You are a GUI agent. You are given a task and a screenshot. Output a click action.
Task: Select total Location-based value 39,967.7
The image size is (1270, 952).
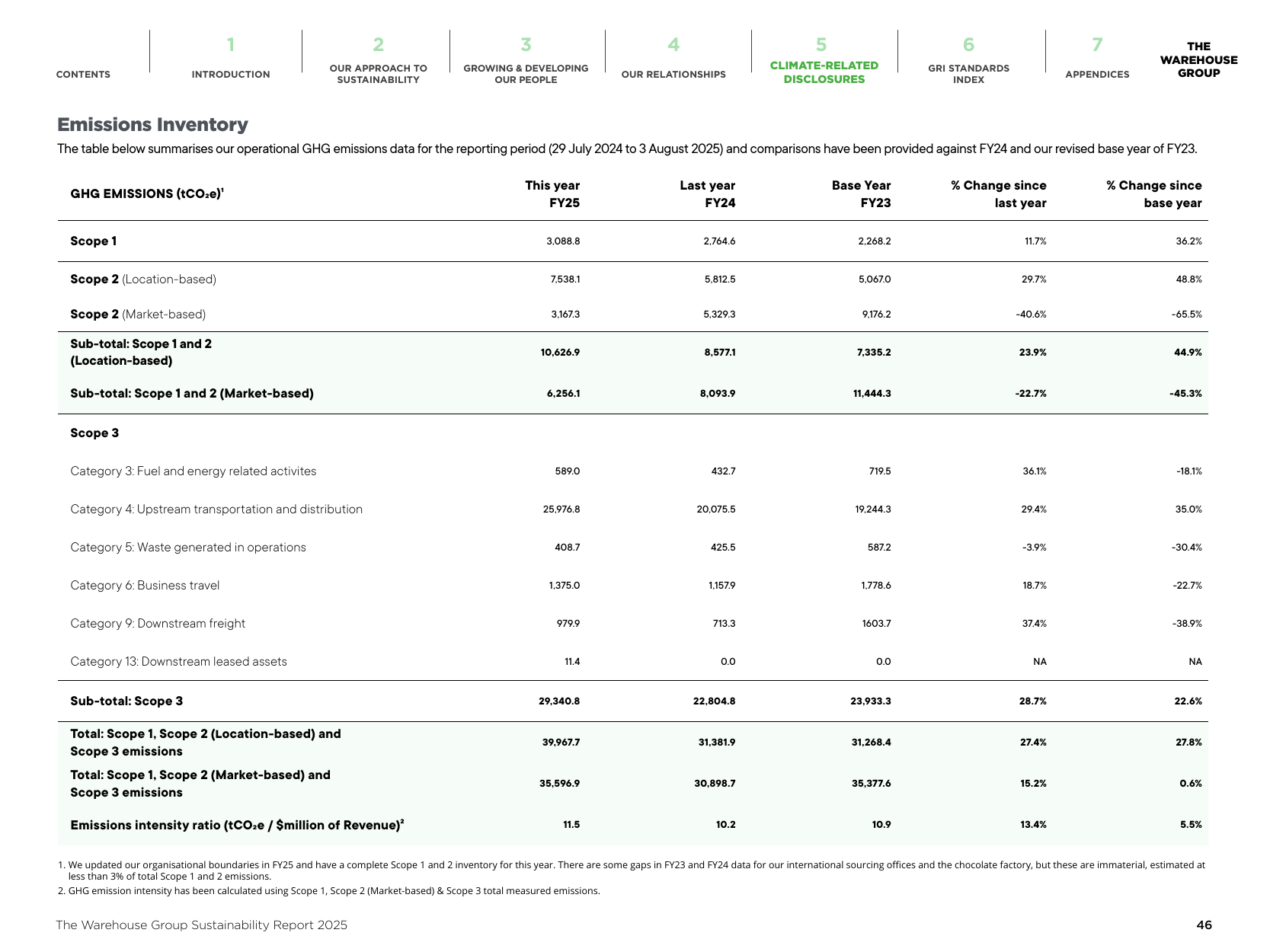pos(561,743)
